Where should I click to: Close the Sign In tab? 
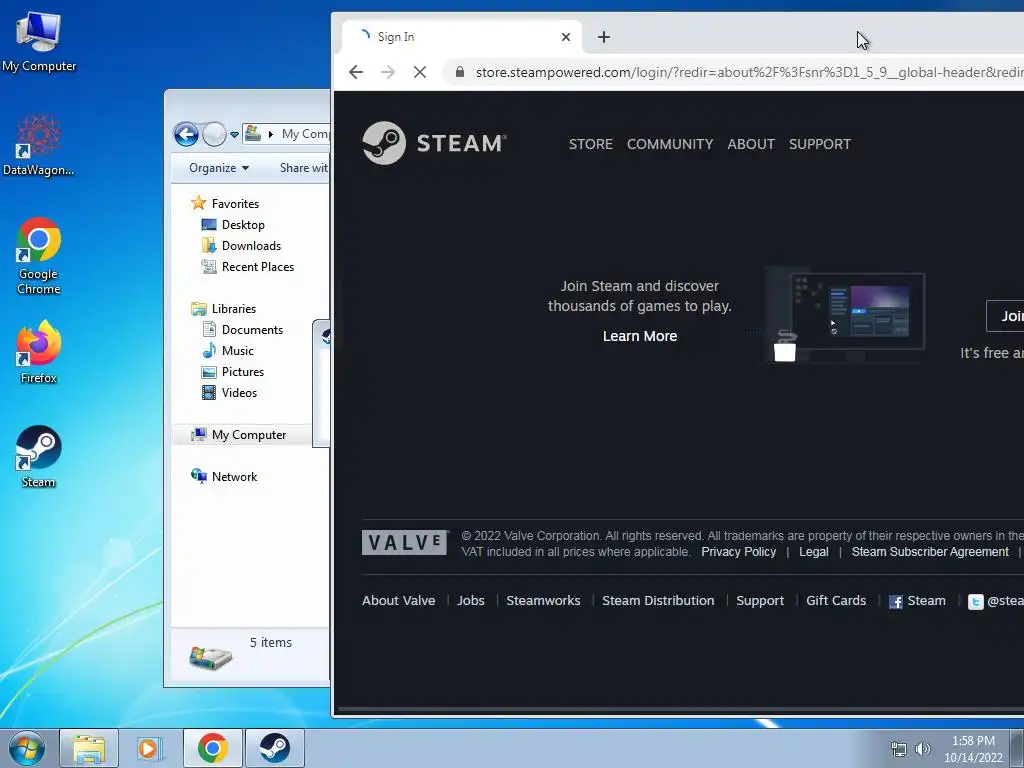click(566, 37)
